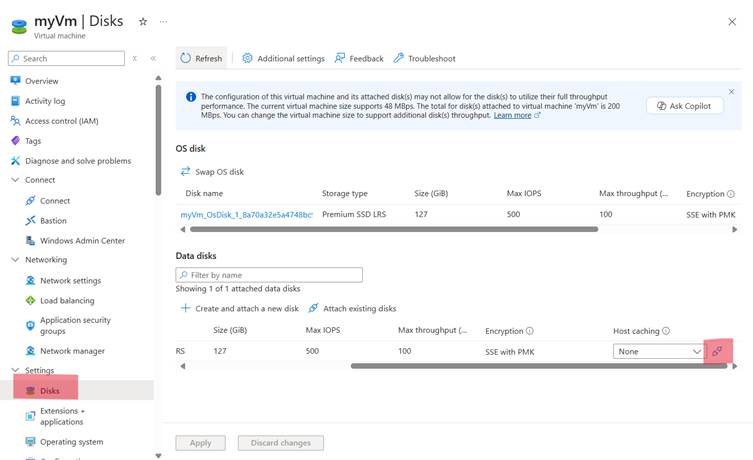The height and width of the screenshot is (460, 753).
Task: Focus the Filter by name field
Action: 269,275
